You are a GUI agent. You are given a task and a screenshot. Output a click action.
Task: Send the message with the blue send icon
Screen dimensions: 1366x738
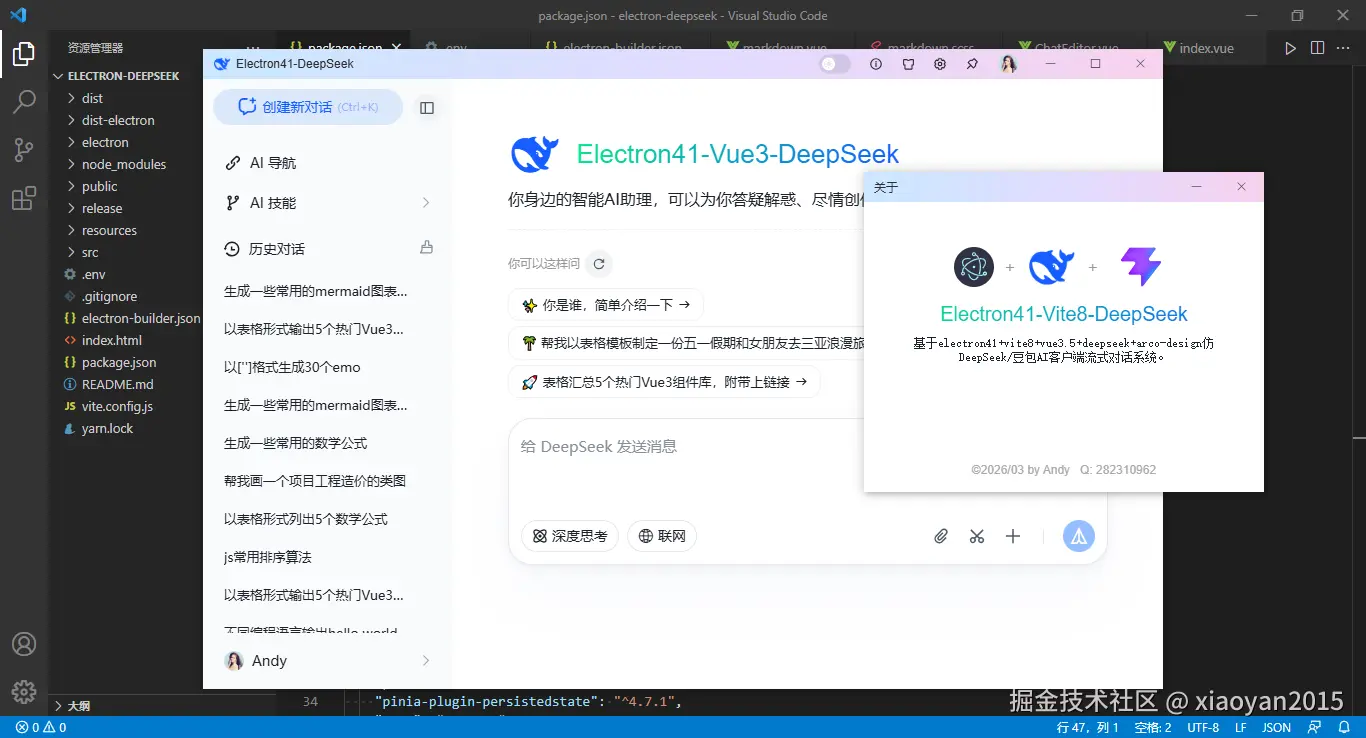click(1078, 536)
